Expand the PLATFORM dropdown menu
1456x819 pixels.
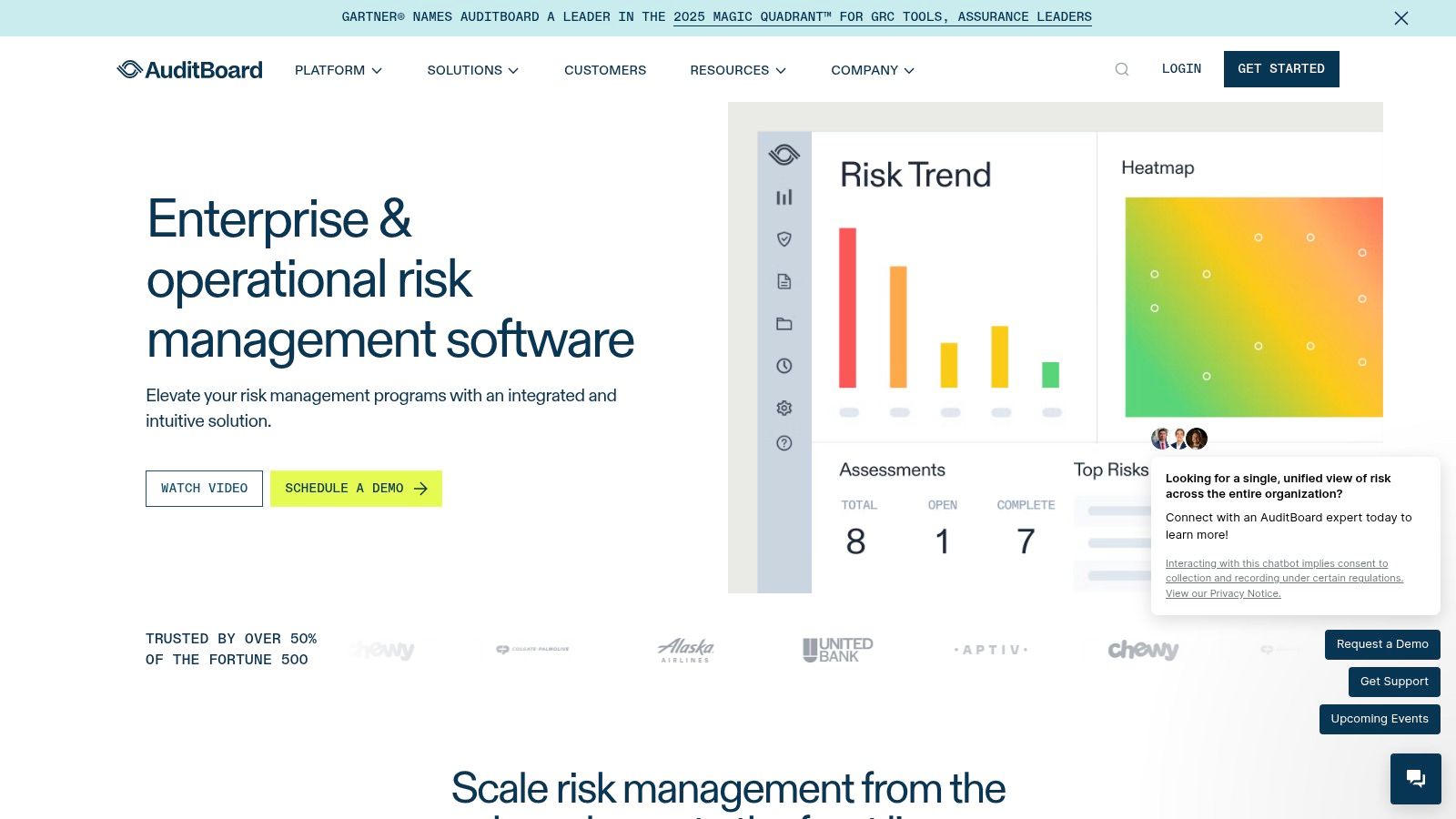pos(338,70)
